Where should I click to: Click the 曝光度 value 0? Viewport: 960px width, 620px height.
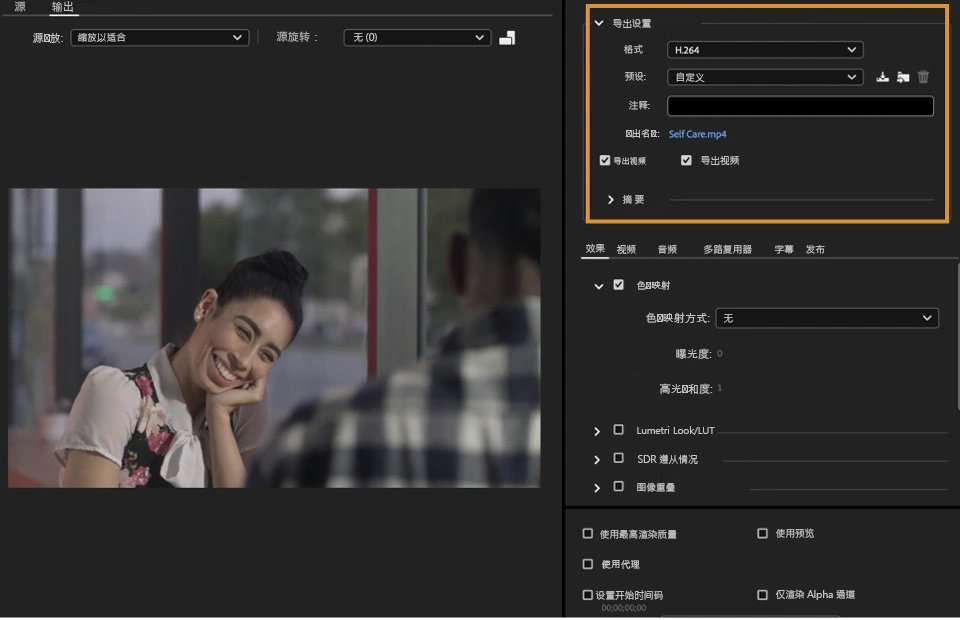click(x=719, y=354)
